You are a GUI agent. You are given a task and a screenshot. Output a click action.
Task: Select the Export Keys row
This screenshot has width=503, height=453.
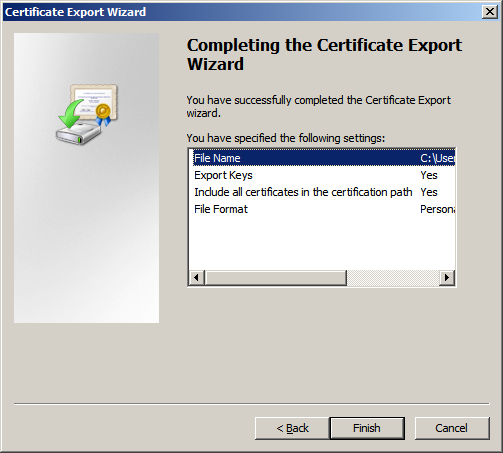324,175
